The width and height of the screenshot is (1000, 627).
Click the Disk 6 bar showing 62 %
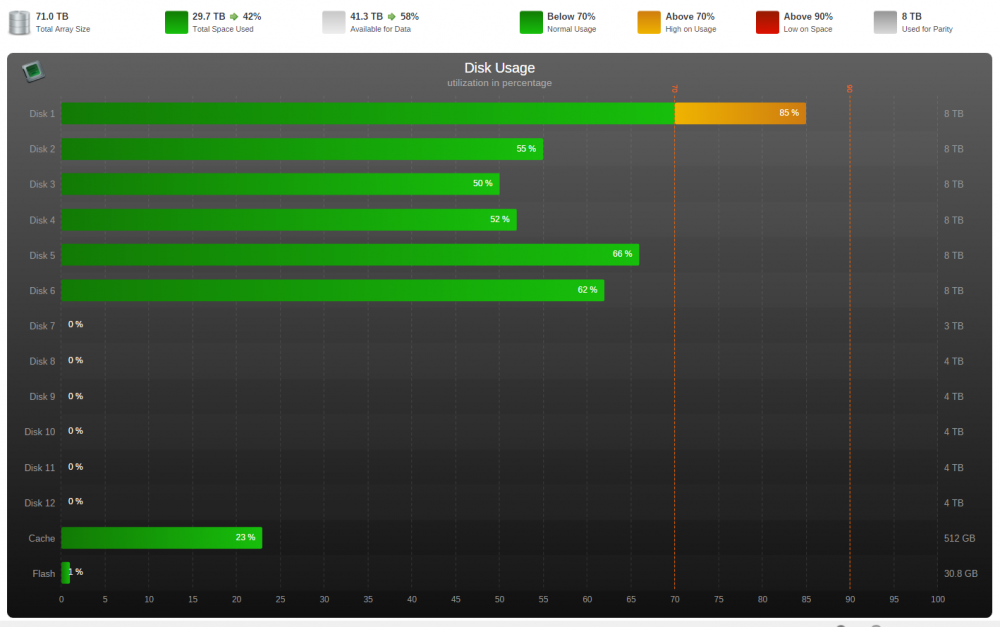pyautogui.click(x=333, y=290)
